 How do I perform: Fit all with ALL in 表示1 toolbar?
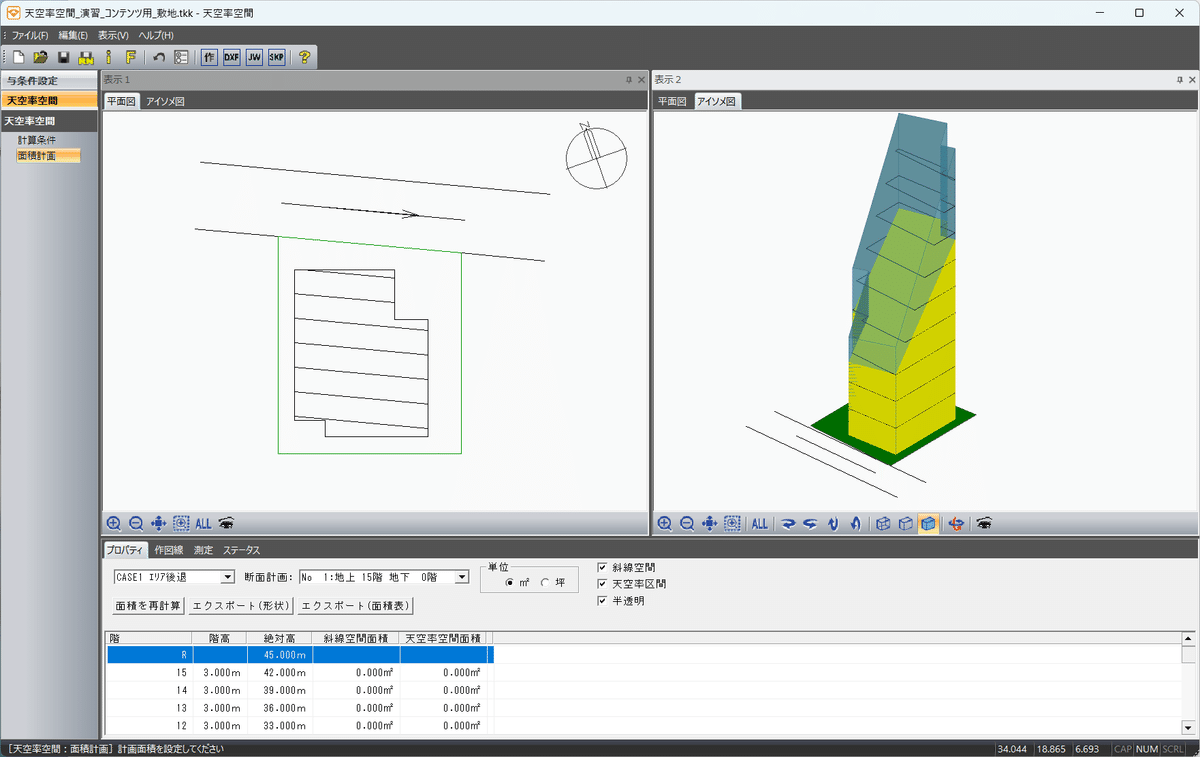(204, 523)
